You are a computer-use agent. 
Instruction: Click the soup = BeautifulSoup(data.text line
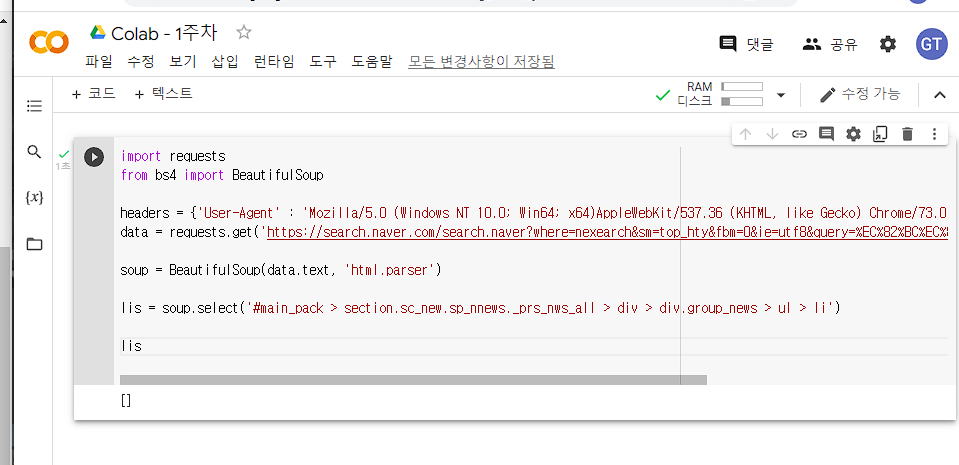pyautogui.click(x=281, y=270)
